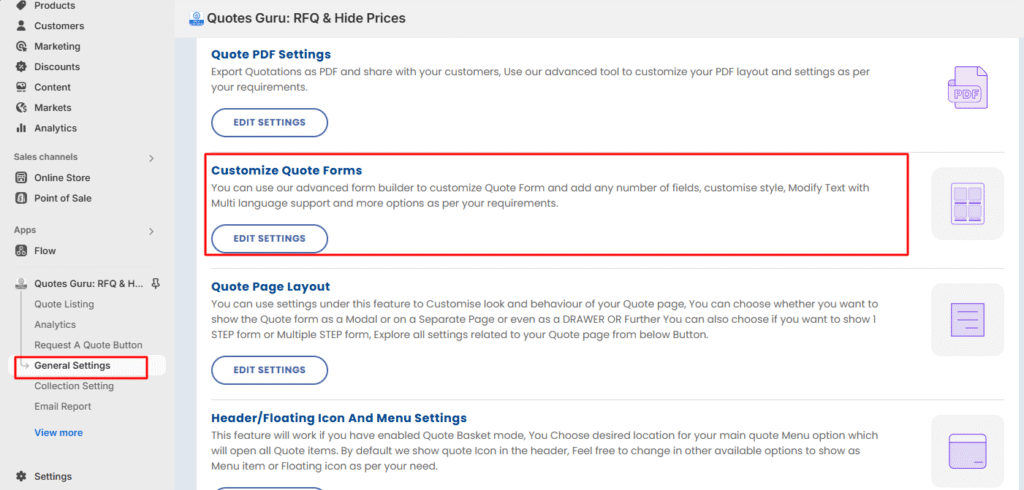
Task: Click the pin icon beside Quotes Guru app
Action: coord(155,284)
